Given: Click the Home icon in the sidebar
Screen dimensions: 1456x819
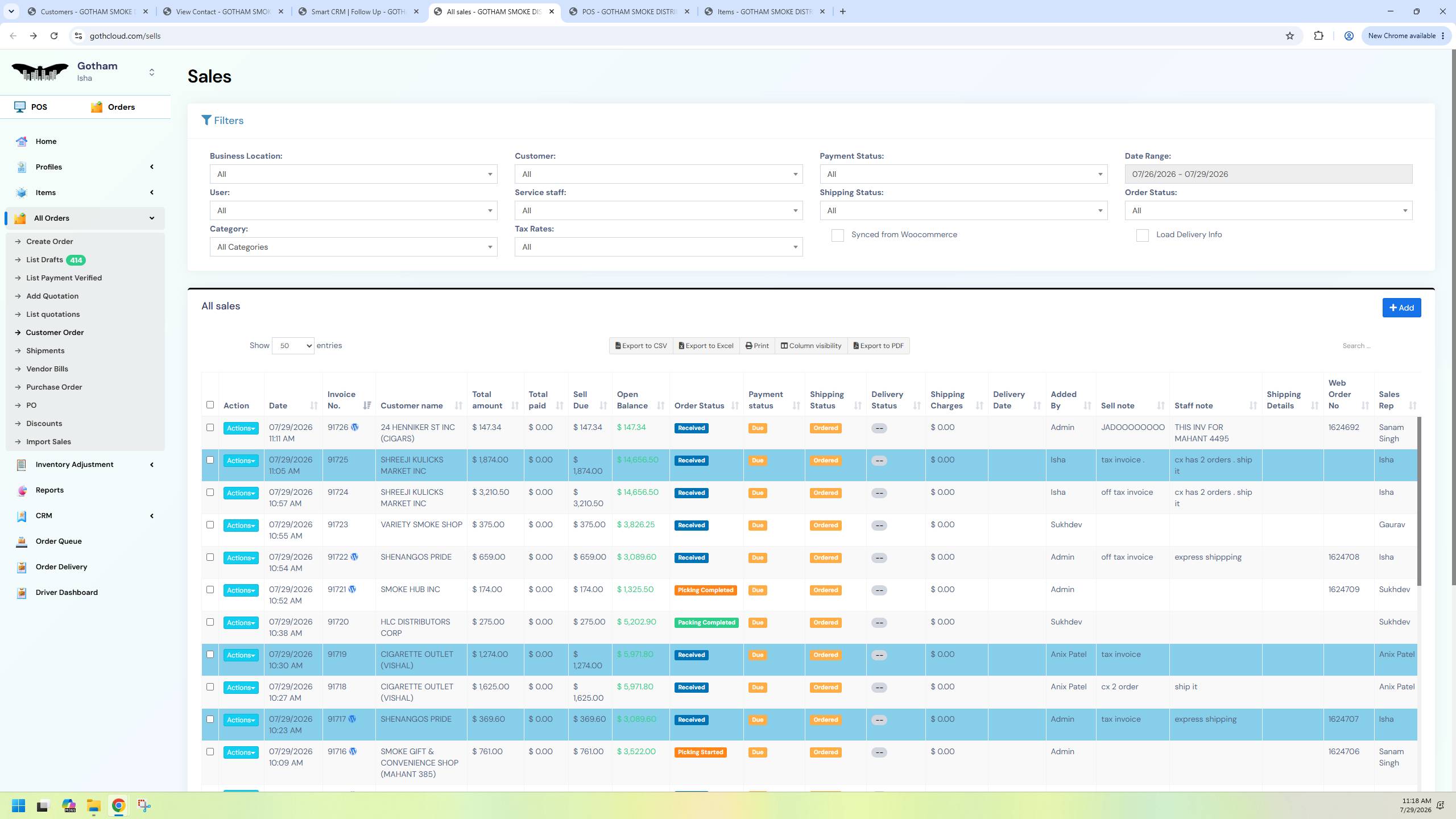Looking at the screenshot, I should [x=22, y=142].
